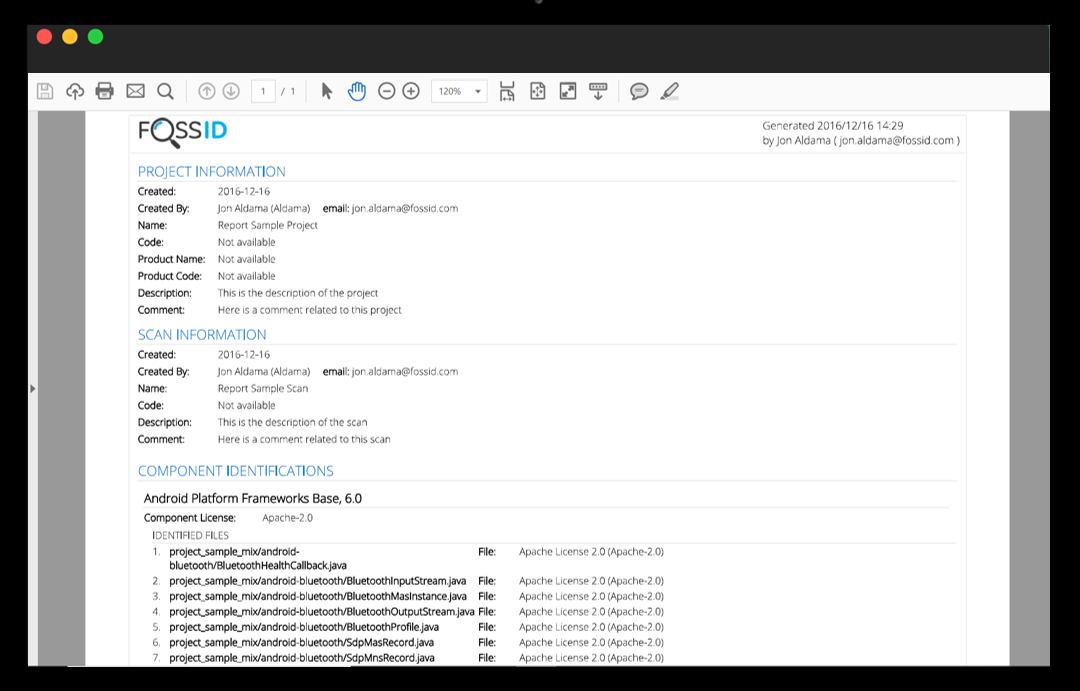Zoom in with the plus button
Screen dimensions: 1080x691
click(x=411, y=91)
